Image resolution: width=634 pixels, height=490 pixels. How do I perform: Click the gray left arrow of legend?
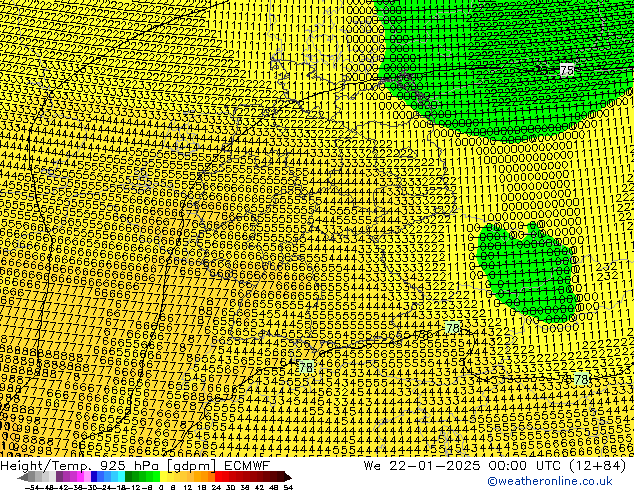[x=22, y=477]
